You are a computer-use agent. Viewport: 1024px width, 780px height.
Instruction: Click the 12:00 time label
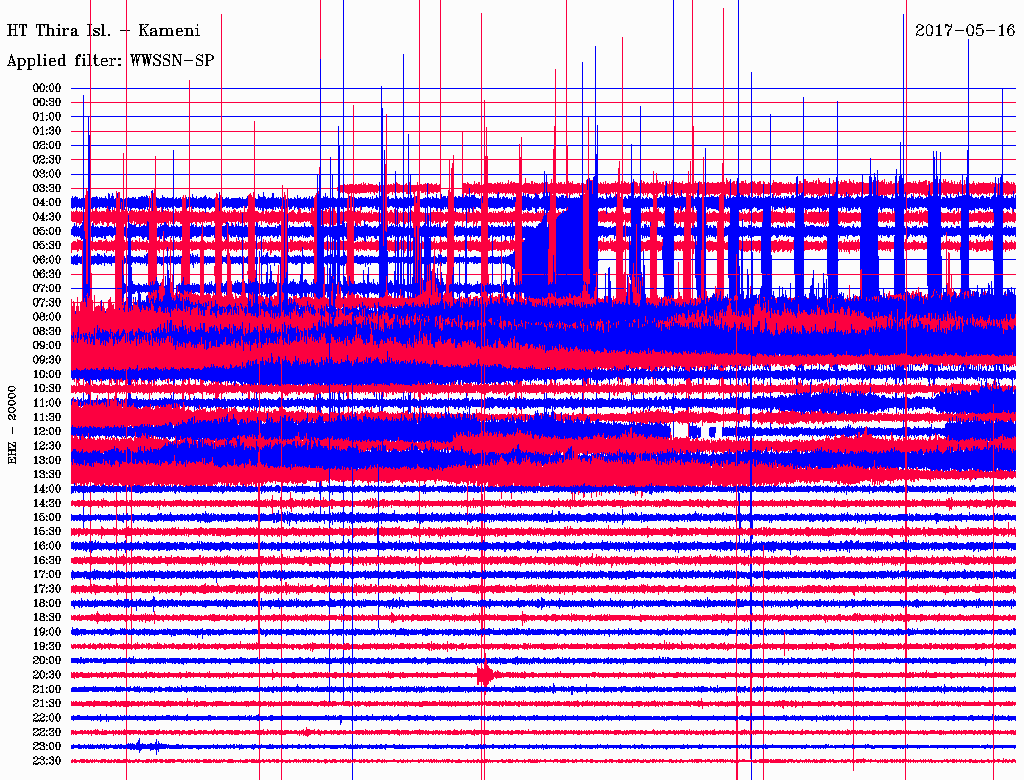pyautogui.click(x=47, y=432)
